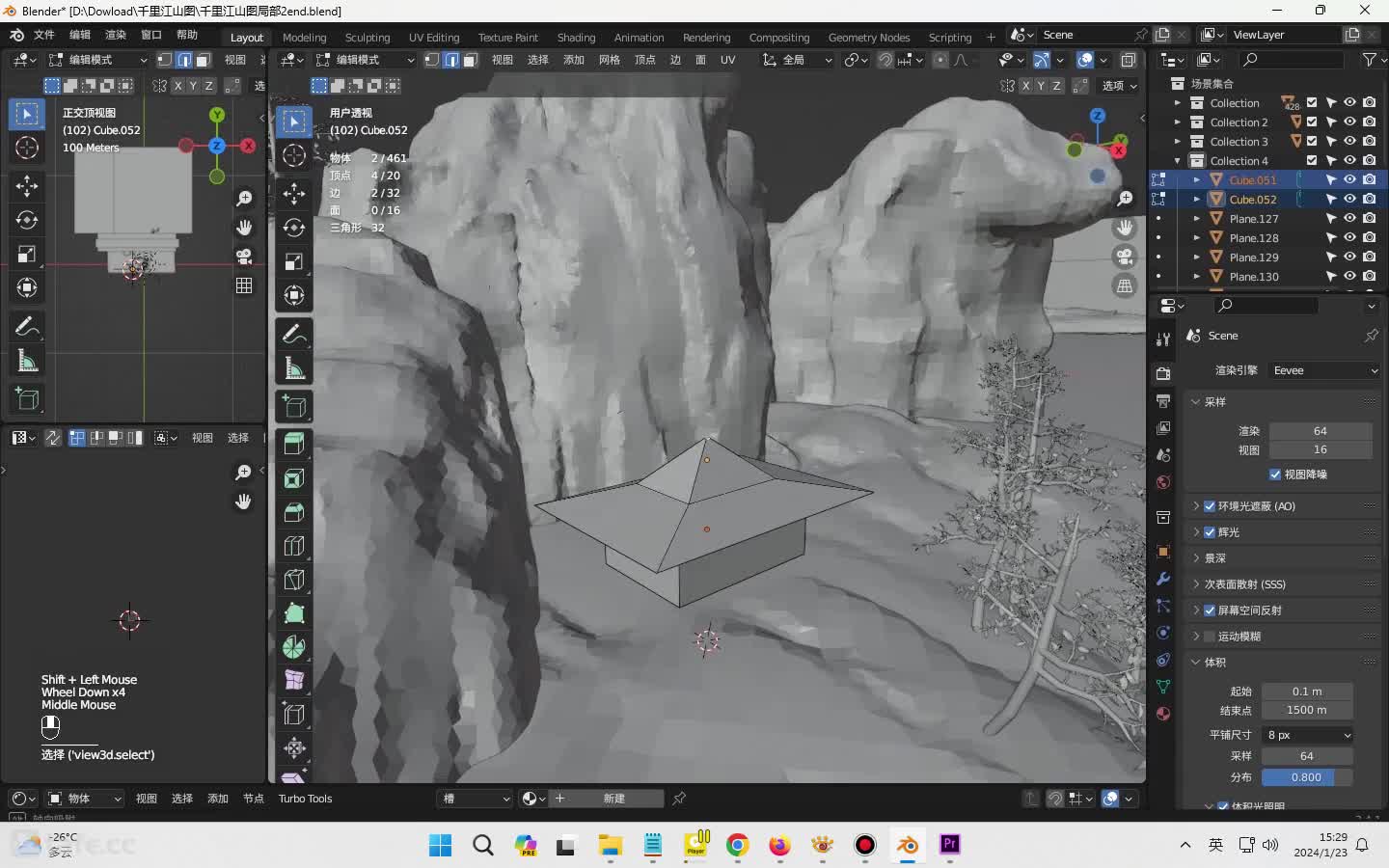The image size is (1389, 868).
Task: Open the 渲染引擎 Eevee dropdown
Action: pos(1324,370)
